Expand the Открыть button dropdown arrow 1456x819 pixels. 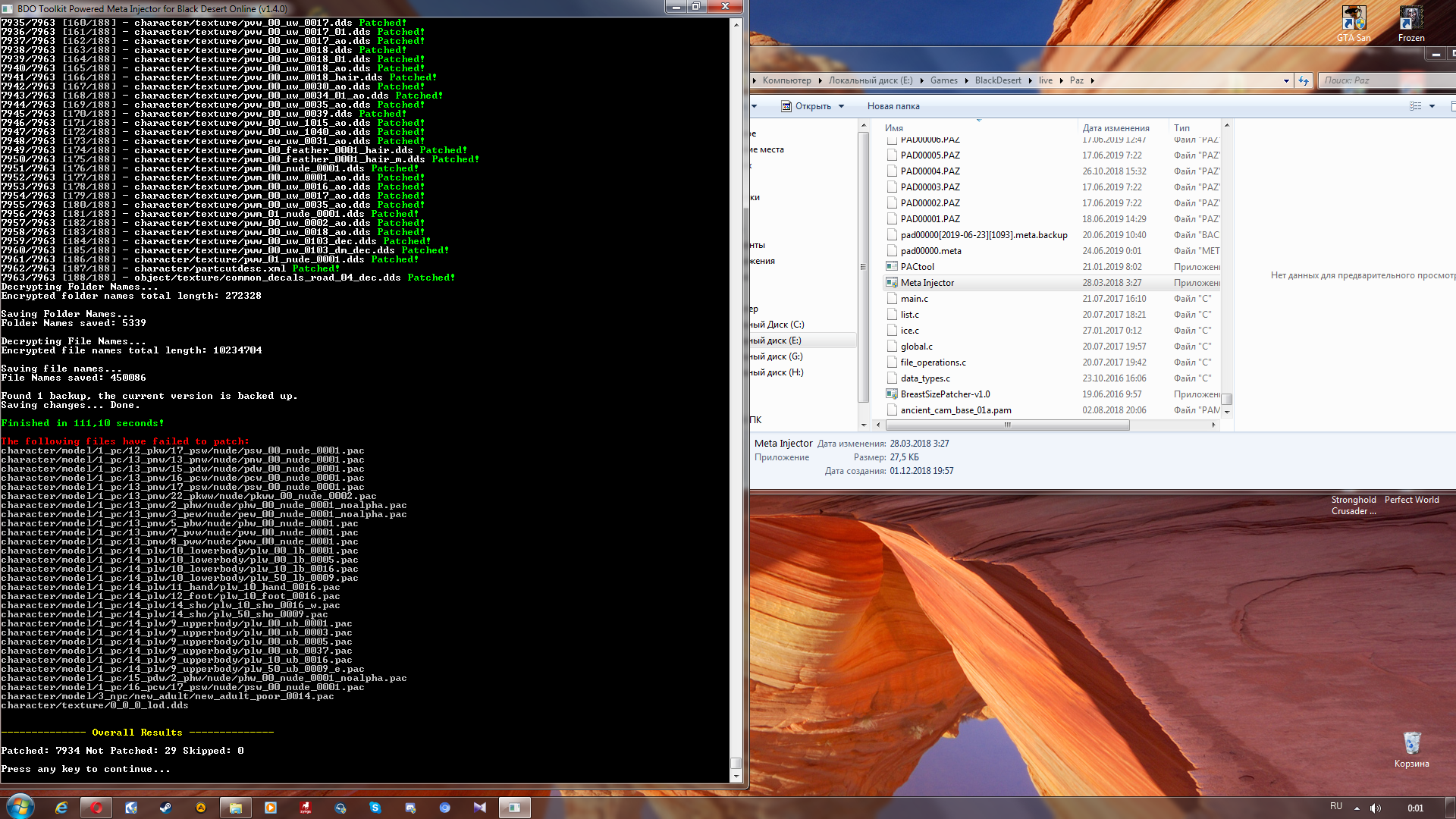pyautogui.click(x=842, y=106)
